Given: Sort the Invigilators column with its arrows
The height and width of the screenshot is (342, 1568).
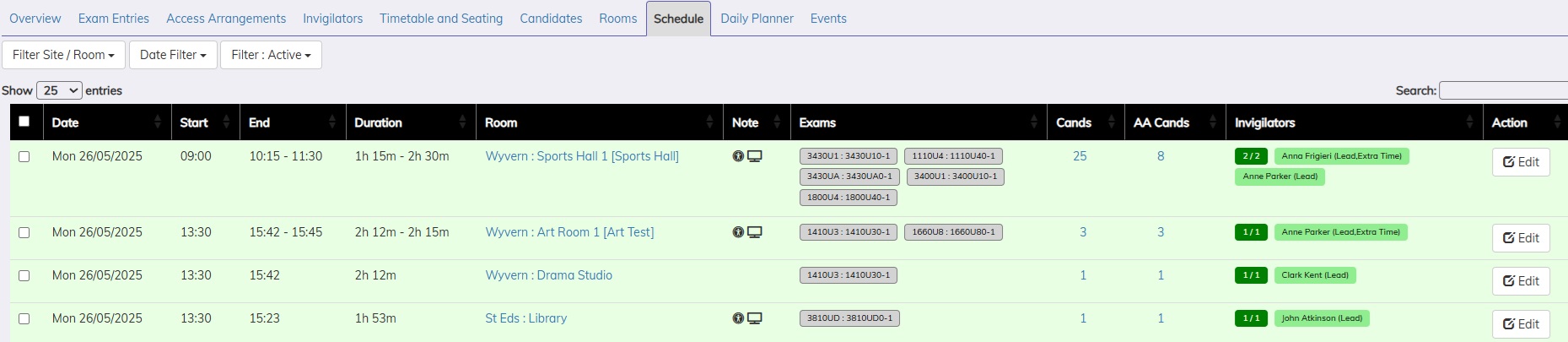Looking at the screenshot, I should click(1469, 122).
